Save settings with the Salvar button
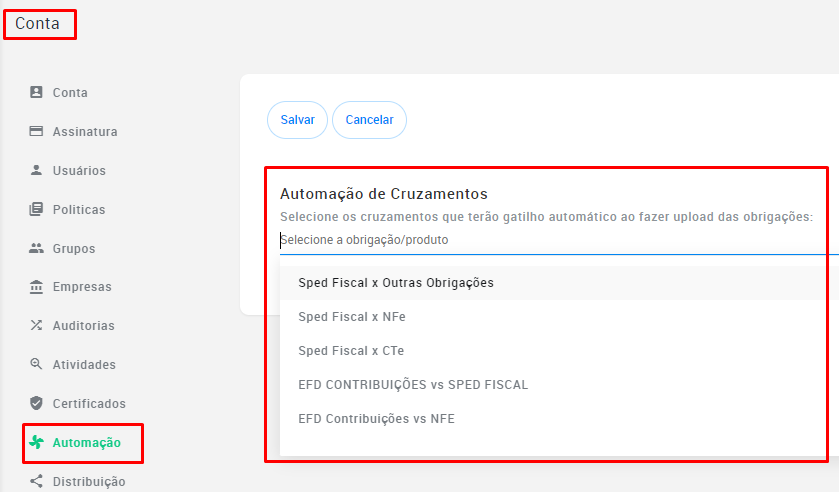The height and width of the screenshot is (492, 839). (x=298, y=120)
